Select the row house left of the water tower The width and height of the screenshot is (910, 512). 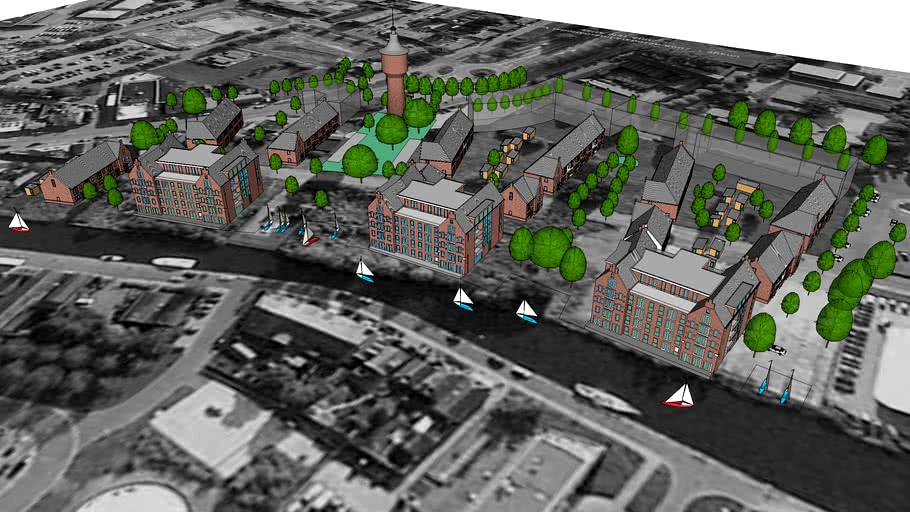point(305,132)
